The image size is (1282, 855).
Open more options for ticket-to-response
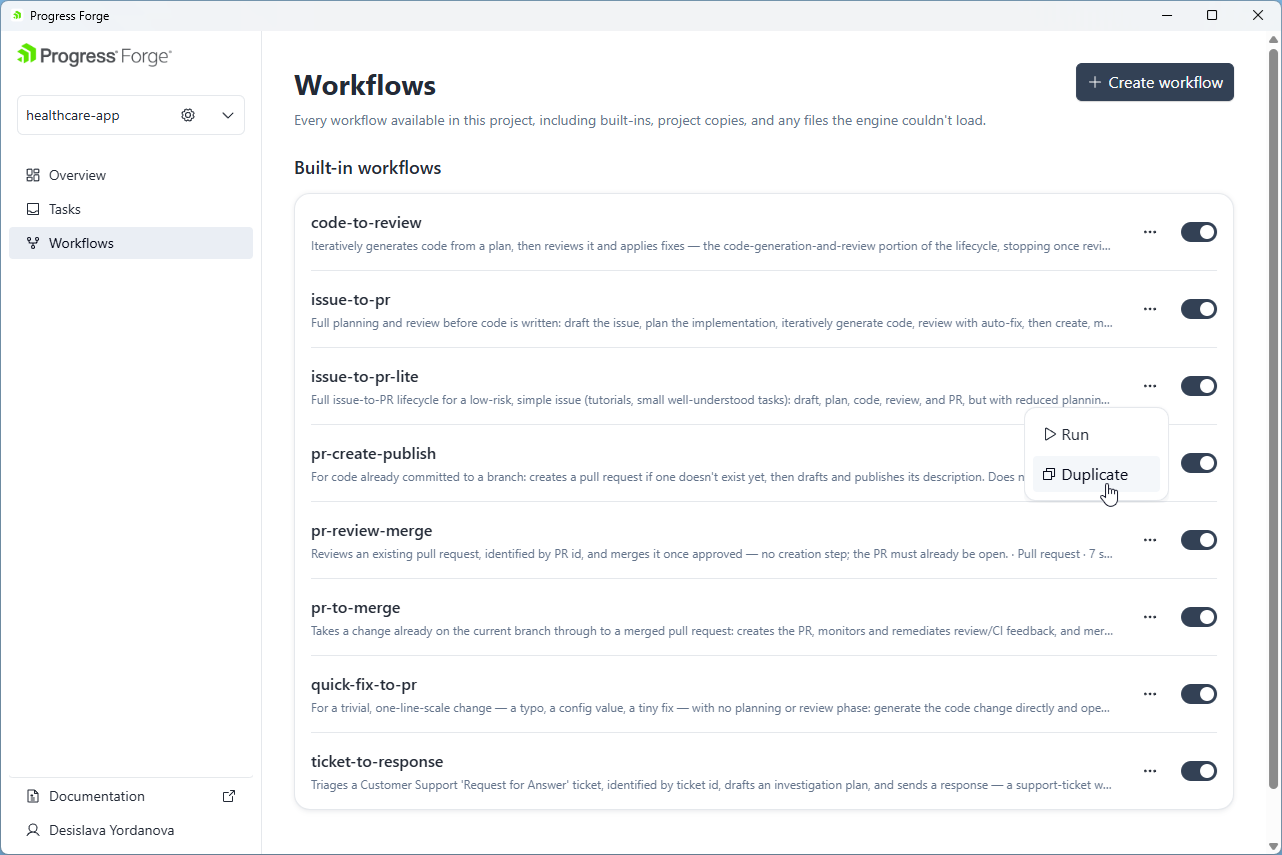(x=1150, y=771)
